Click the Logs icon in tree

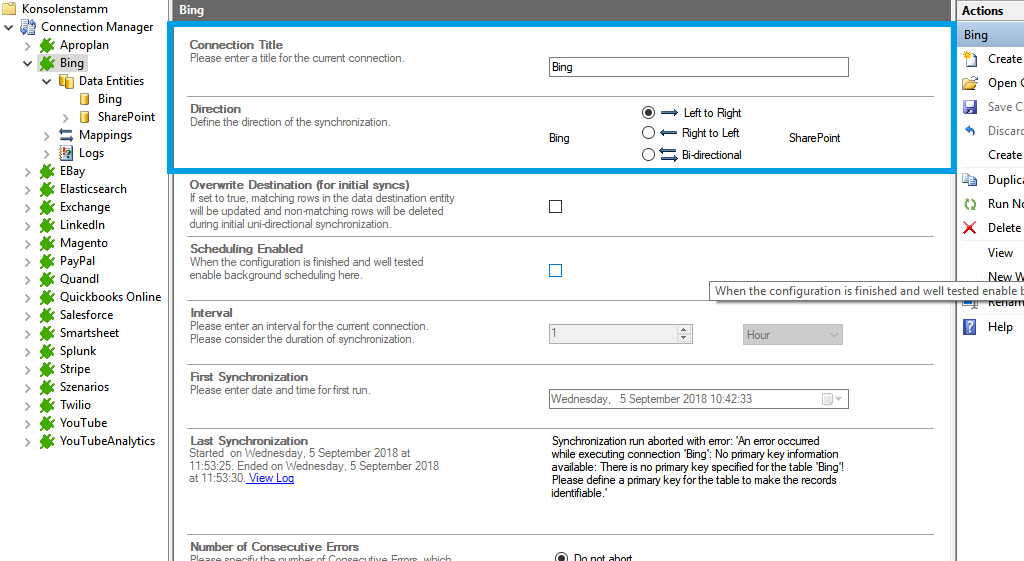[66, 153]
